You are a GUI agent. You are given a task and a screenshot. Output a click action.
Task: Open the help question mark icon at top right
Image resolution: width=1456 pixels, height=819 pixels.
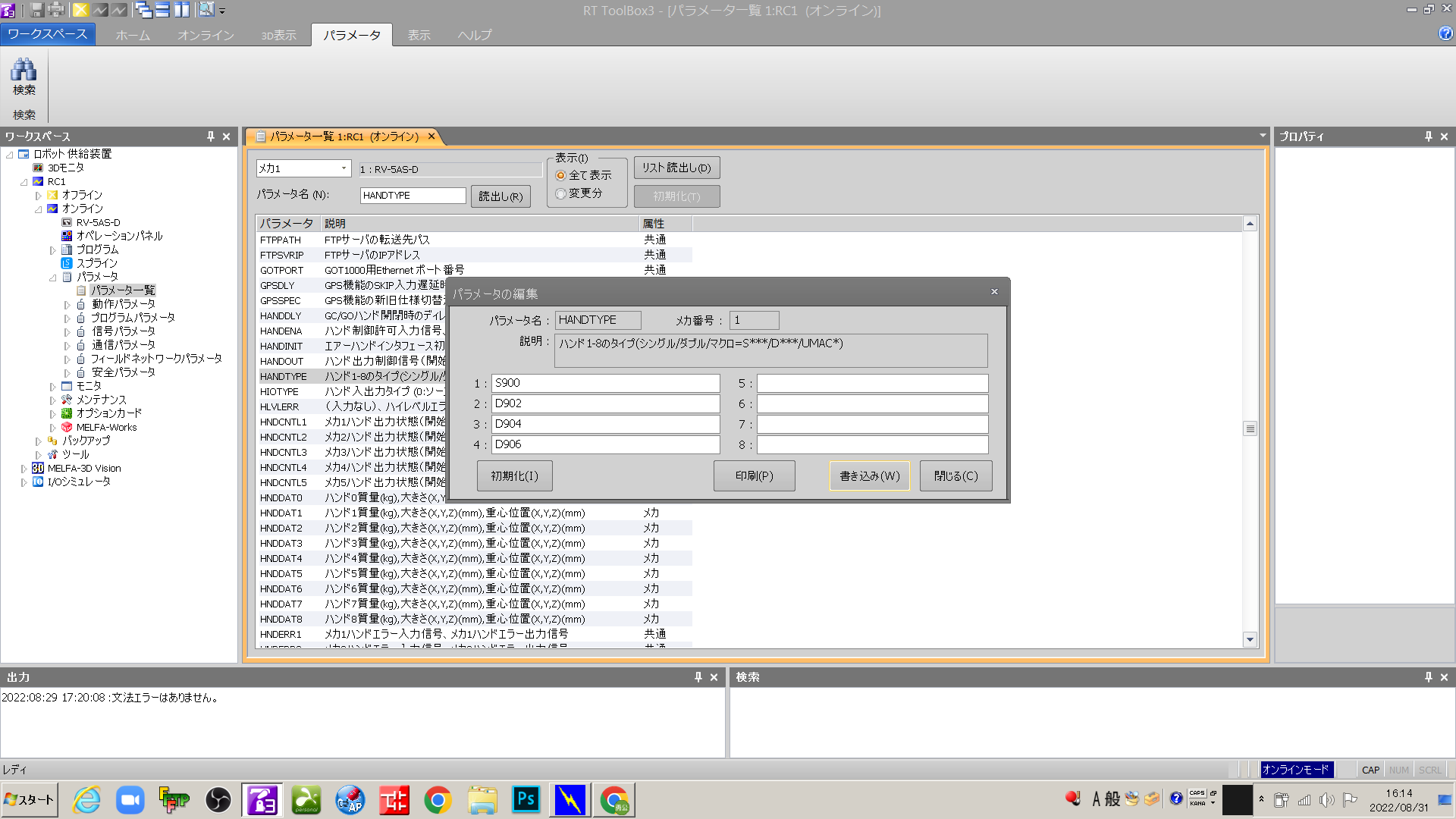click(1445, 33)
